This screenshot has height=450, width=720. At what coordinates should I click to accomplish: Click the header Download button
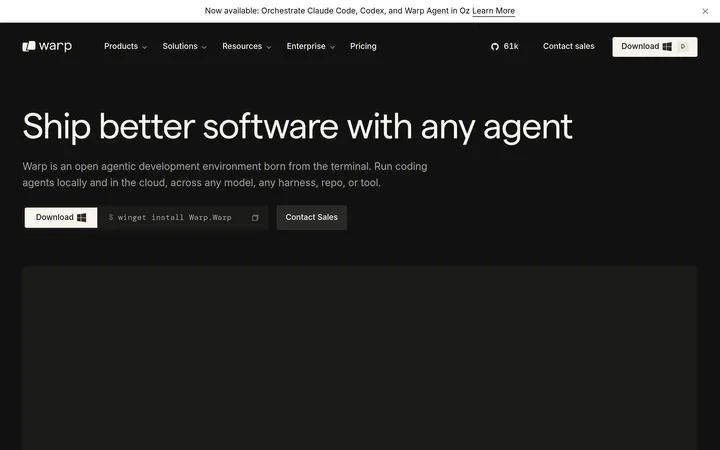click(x=654, y=47)
